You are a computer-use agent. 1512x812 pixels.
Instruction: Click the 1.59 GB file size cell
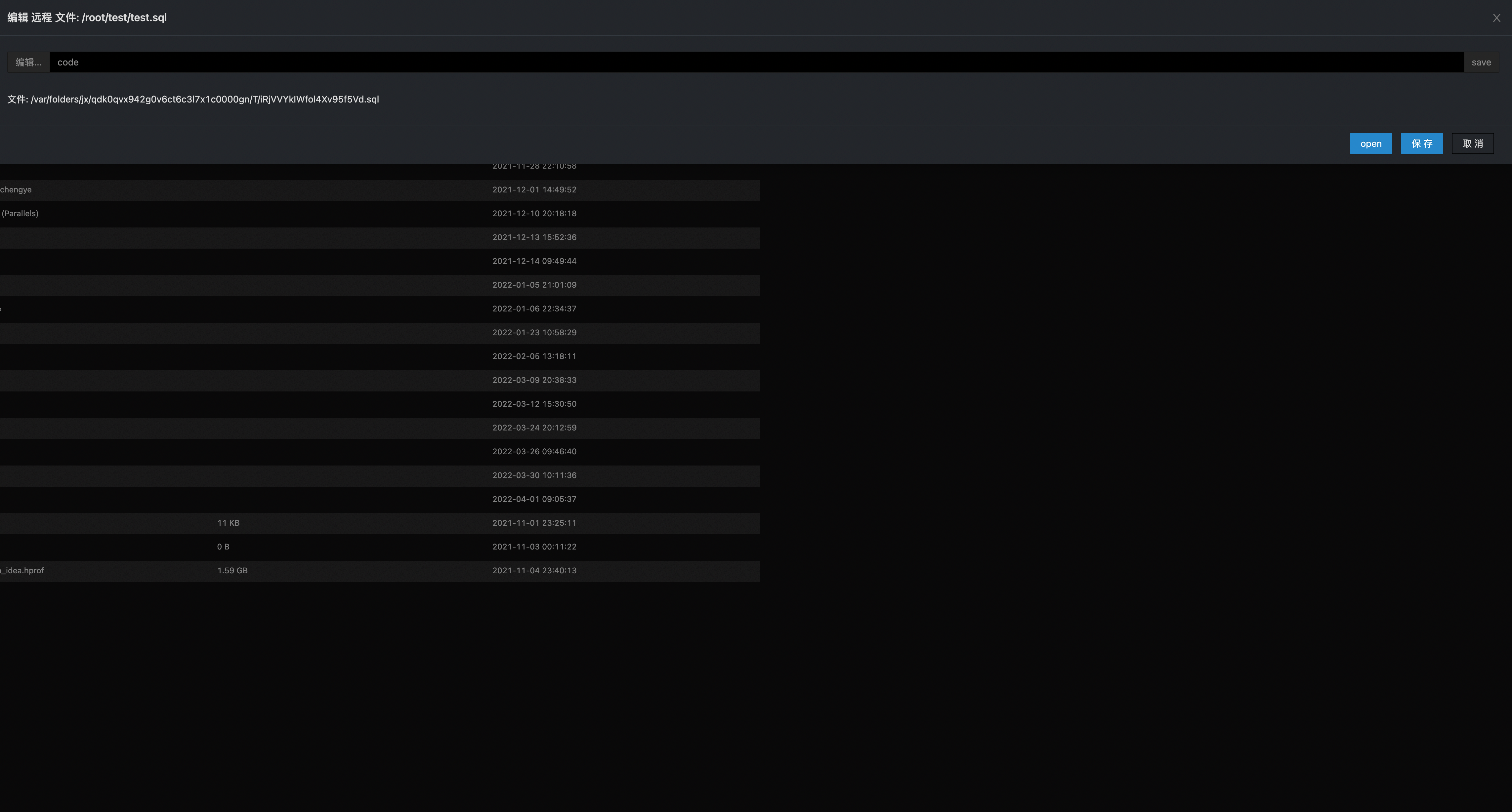[x=232, y=571]
